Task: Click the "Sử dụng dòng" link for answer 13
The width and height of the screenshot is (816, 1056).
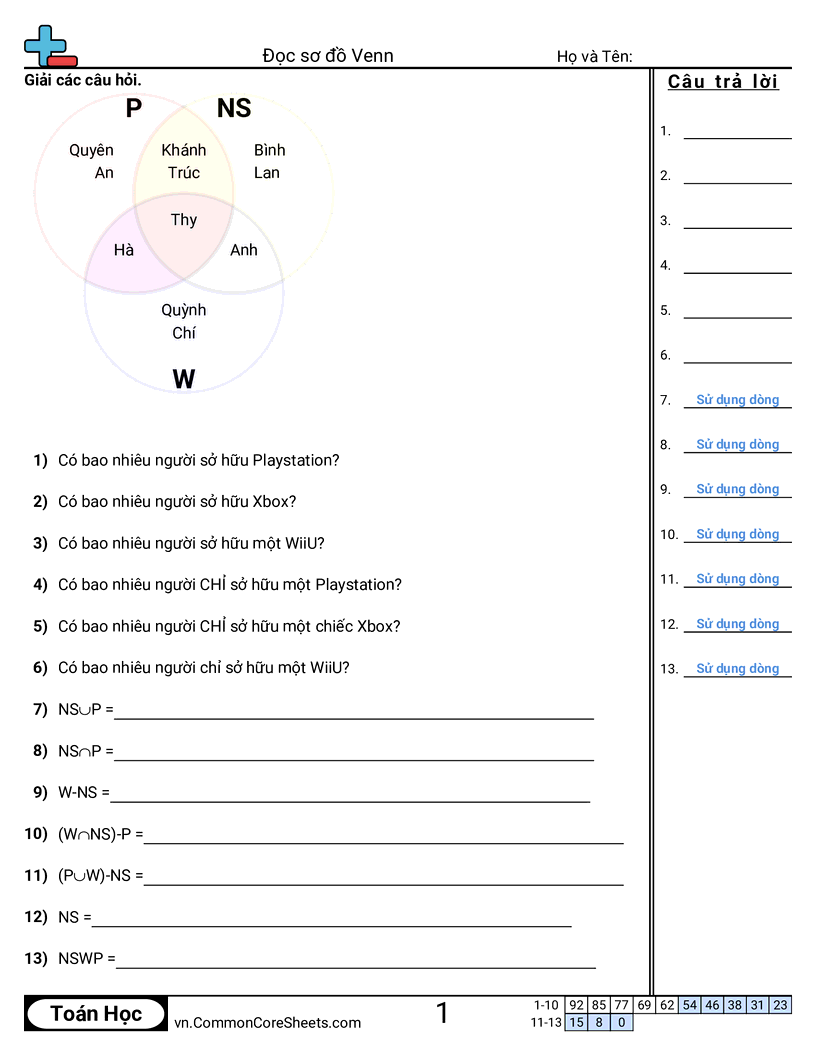Action: pos(737,668)
